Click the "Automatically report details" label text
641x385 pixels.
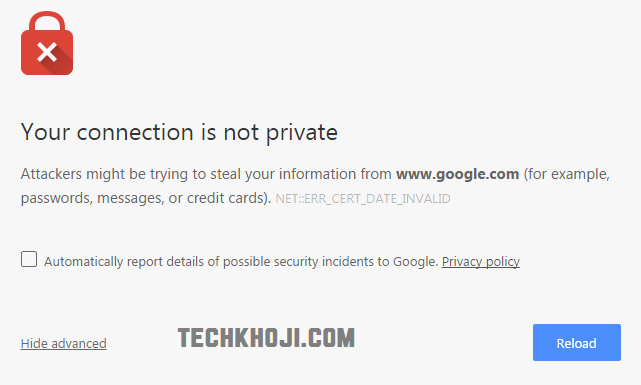point(242,262)
